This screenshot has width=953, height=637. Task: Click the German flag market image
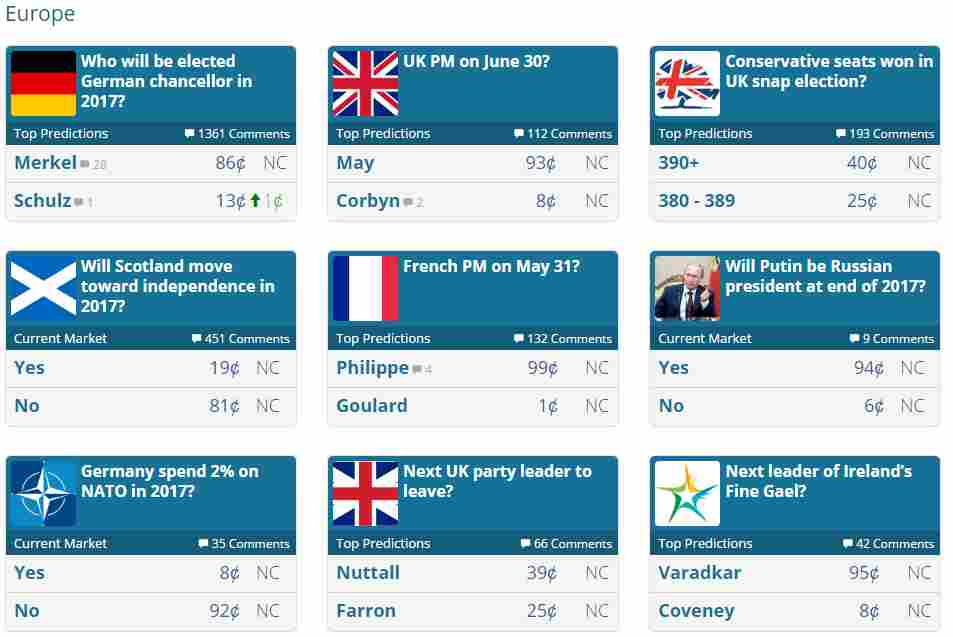43,83
